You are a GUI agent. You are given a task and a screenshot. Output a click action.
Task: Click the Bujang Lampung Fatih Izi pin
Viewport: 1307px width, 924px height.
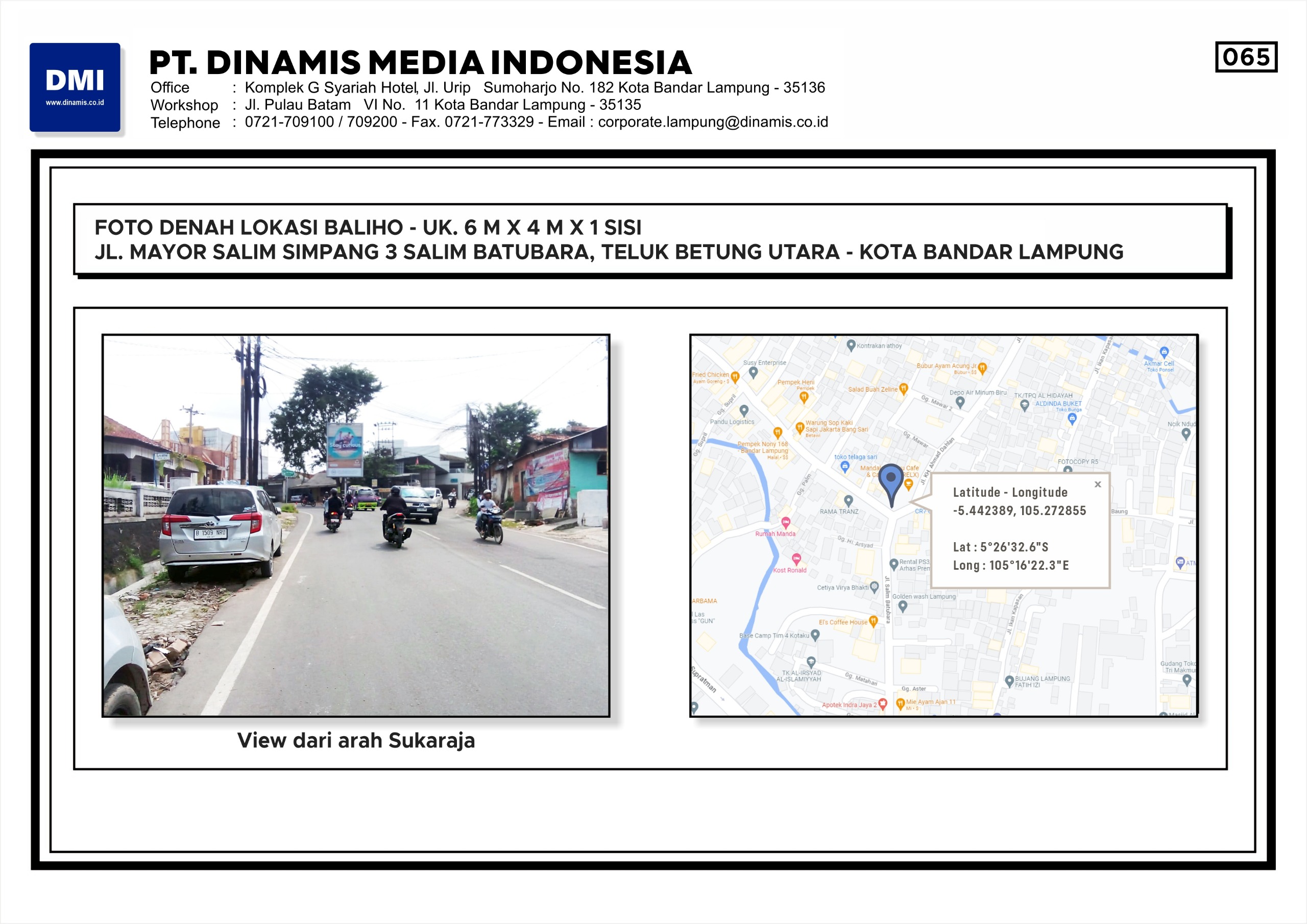[1009, 681]
